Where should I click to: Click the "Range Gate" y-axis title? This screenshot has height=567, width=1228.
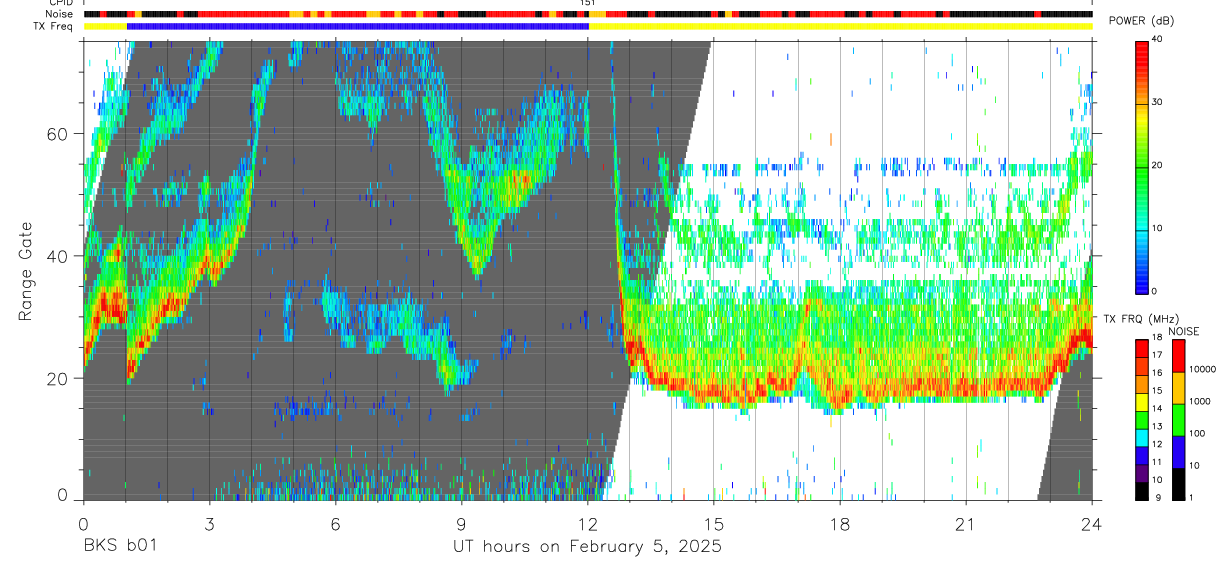click(x=26, y=271)
